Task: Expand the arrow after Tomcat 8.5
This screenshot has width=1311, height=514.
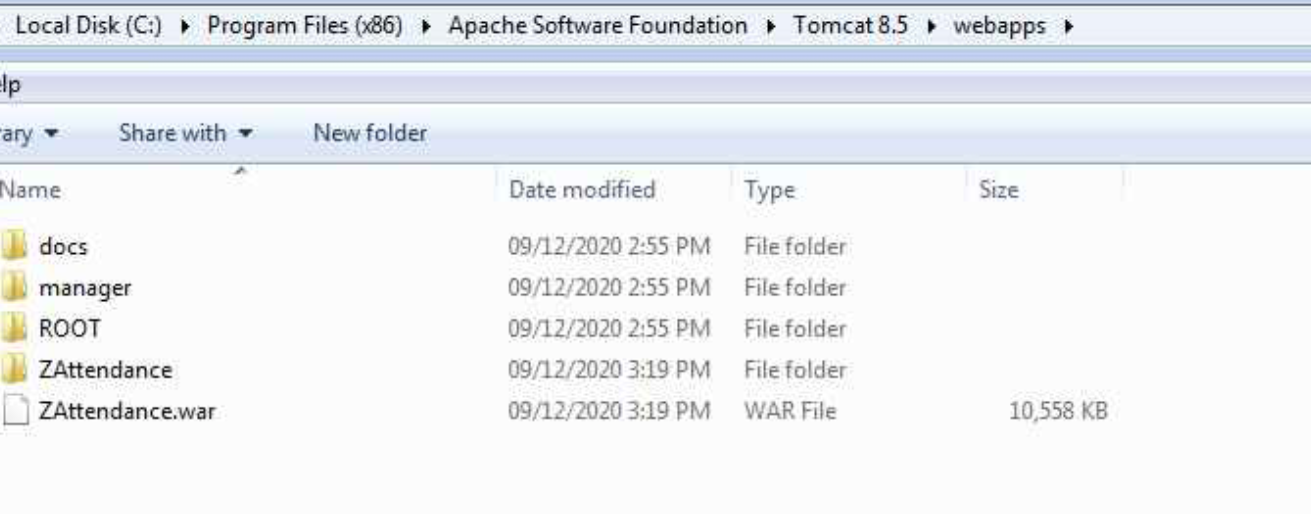Action: [x=930, y=27]
